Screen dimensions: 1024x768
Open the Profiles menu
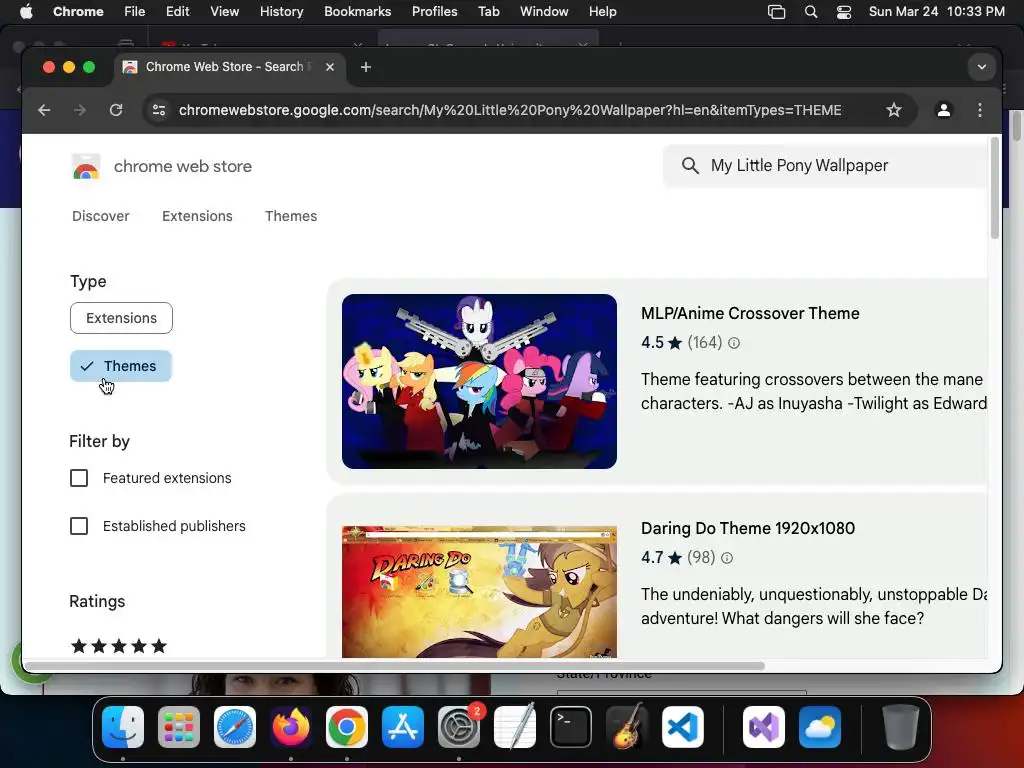coord(434,12)
